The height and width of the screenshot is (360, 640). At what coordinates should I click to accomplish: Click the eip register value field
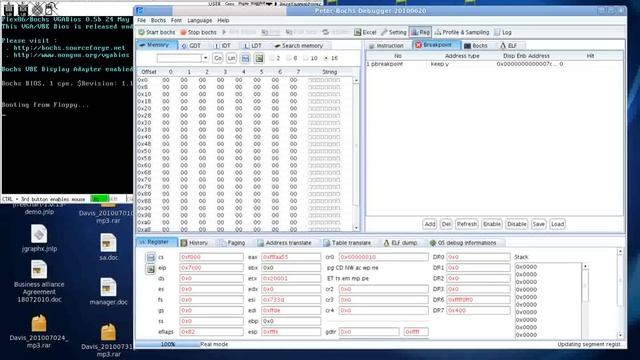pyautogui.click(x=211, y=268)
